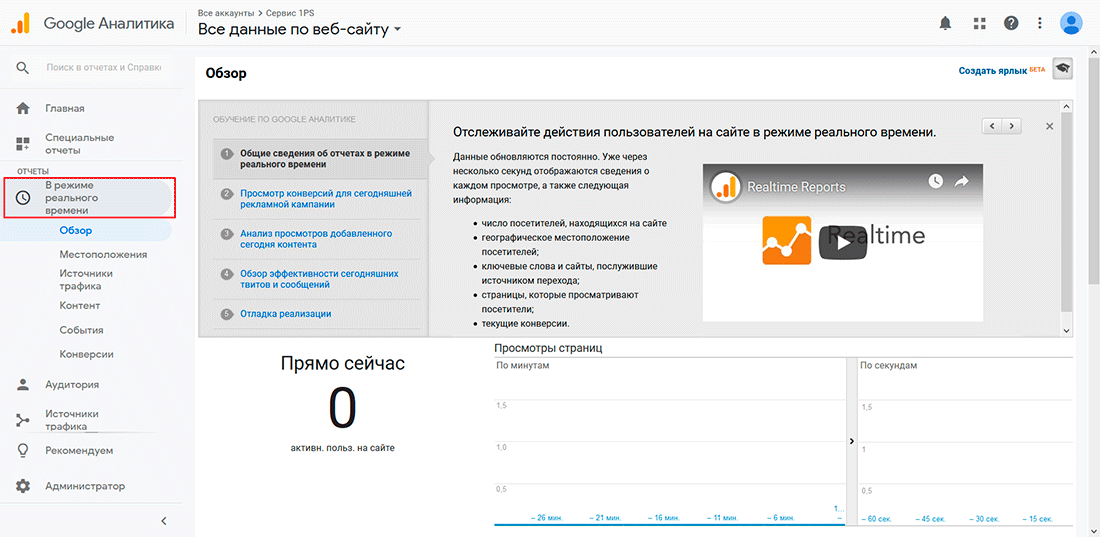The width and height of the screenshot is (1100, 537).
Task: Open Специальные отчеты in the sidebar
Action: pyautogui.click(x=79, y=144)
